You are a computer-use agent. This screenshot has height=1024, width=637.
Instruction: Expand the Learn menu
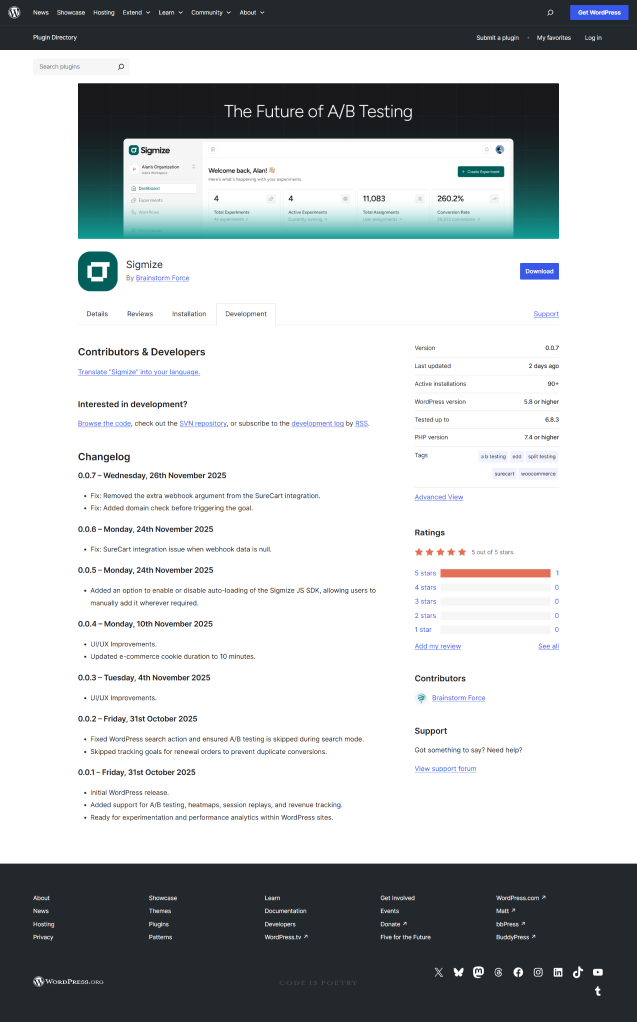(171, 12)
